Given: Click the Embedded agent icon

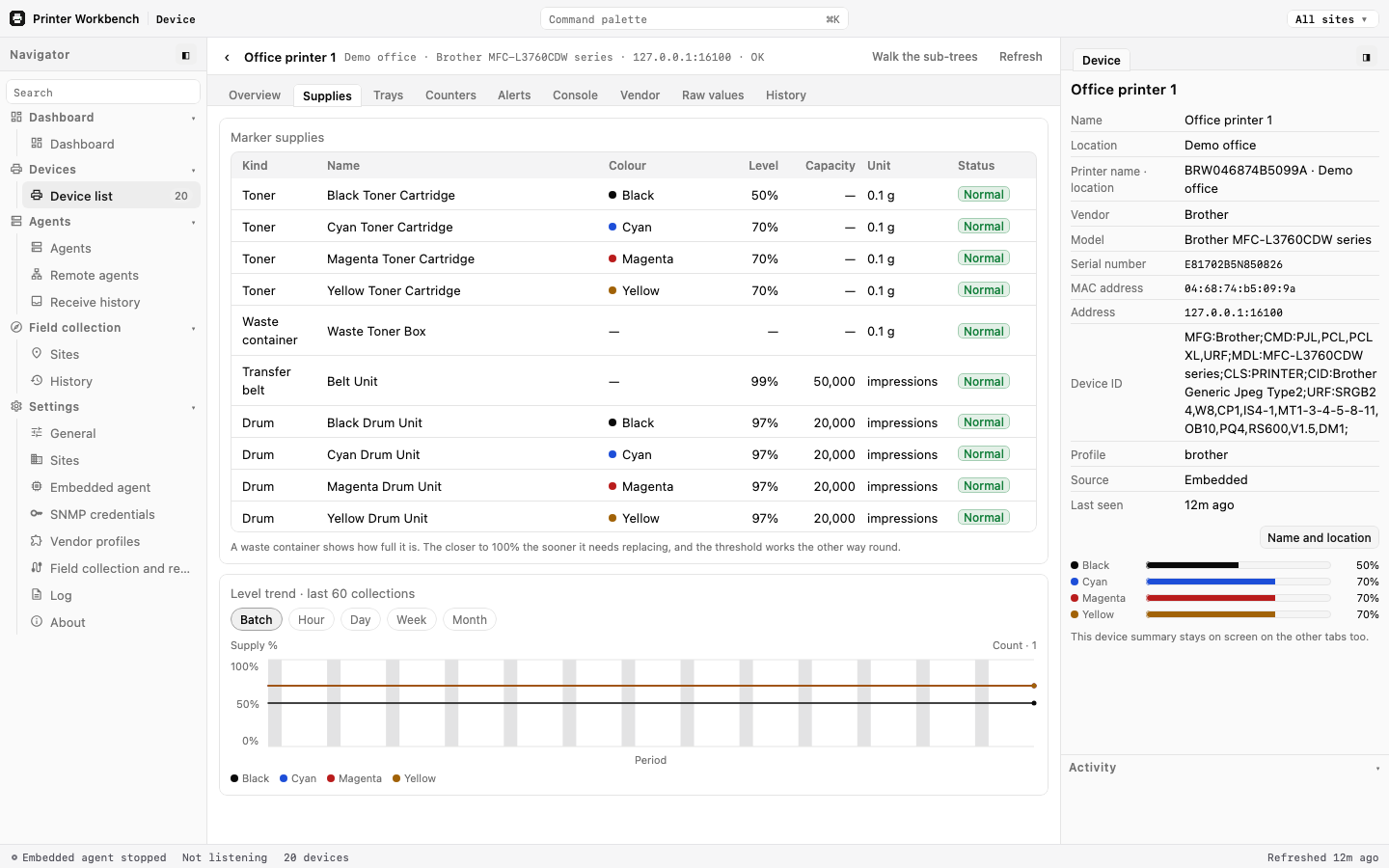Looking at the screenshot, I should click(x=37, y=487).
